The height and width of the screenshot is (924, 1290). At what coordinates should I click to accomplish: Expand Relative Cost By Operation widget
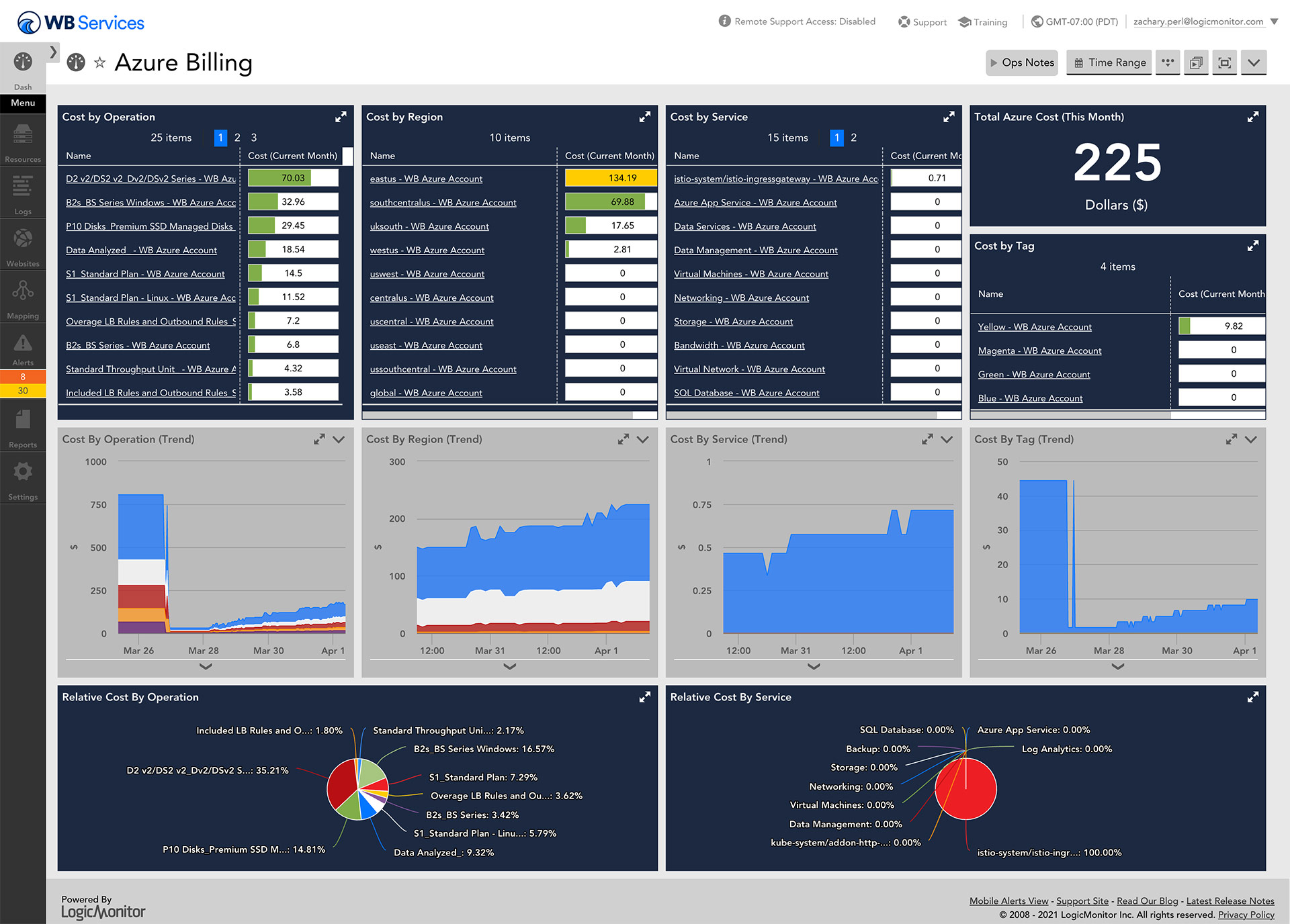pos(645,697)
